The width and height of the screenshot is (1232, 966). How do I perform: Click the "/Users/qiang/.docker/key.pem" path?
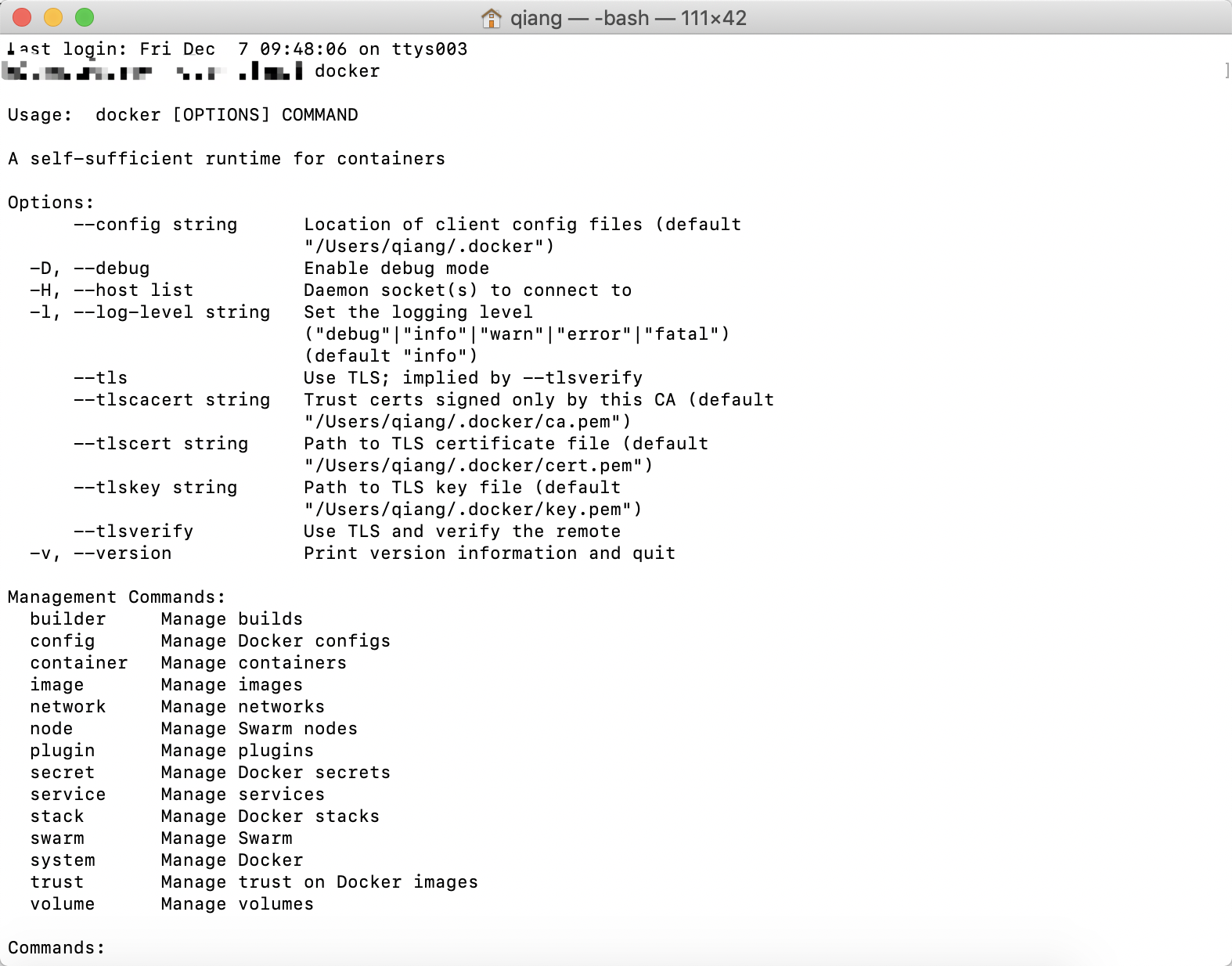pos(473,509)
